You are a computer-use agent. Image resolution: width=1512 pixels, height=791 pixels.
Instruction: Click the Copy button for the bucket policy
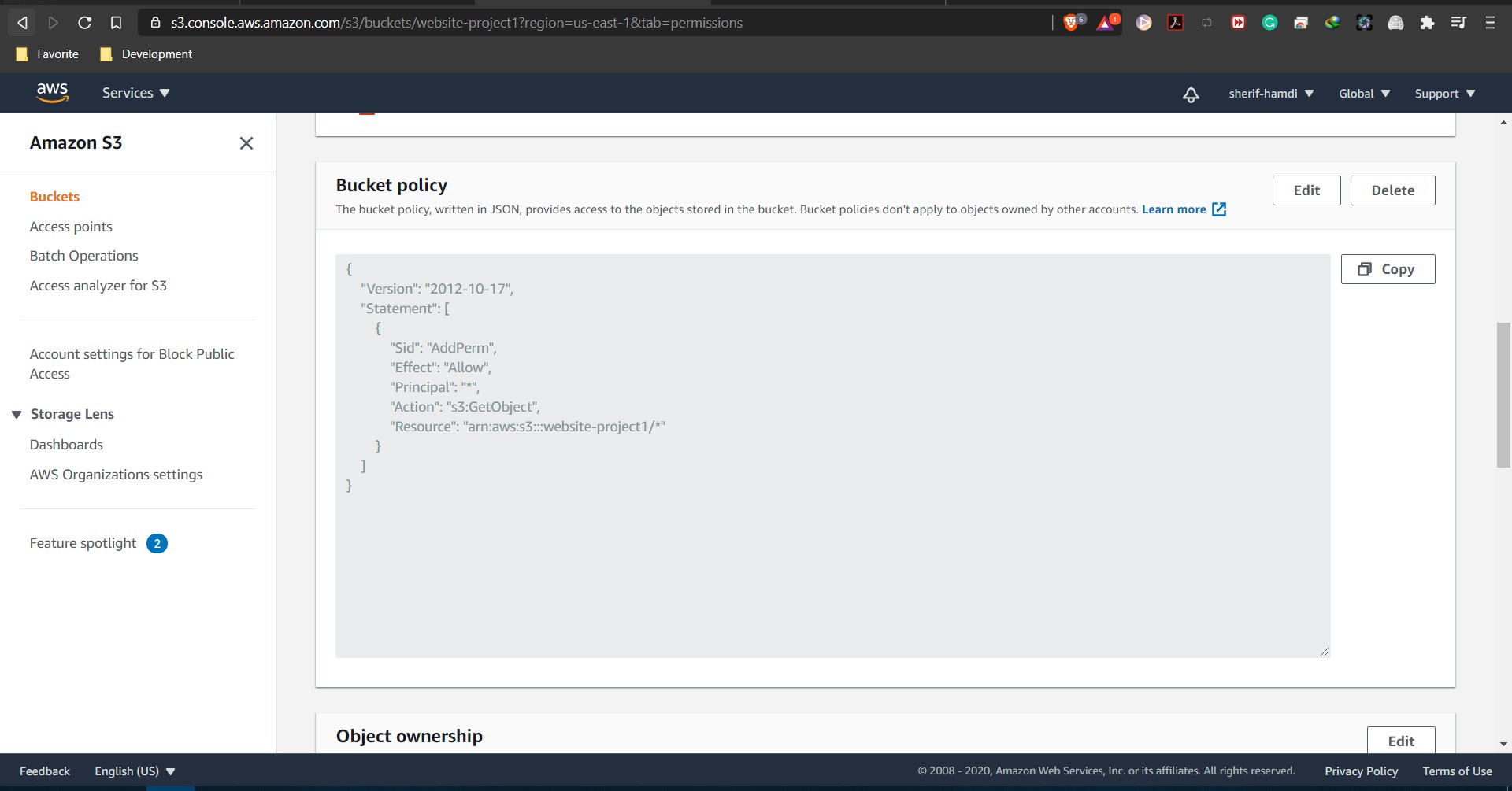[x=1388, y=268]
